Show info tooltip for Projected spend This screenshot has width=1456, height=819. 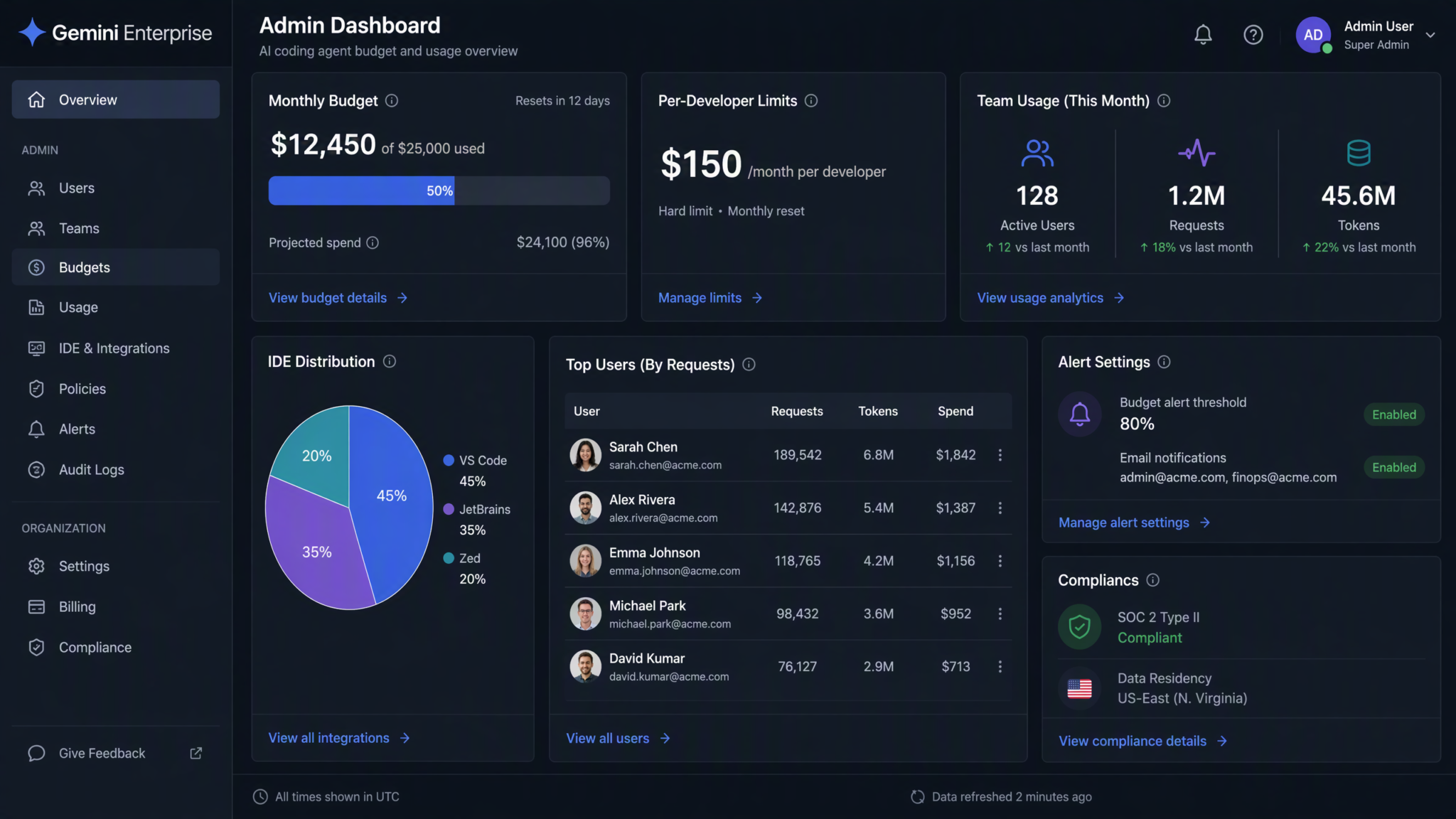pyautogui.click(x=373, y=242)
